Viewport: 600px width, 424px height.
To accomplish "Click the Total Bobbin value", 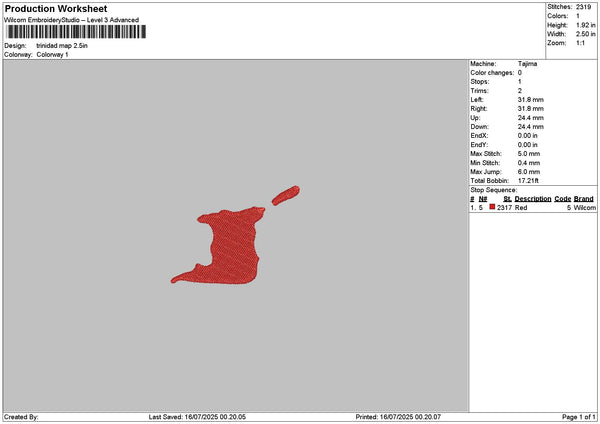I will pos(528,181).
